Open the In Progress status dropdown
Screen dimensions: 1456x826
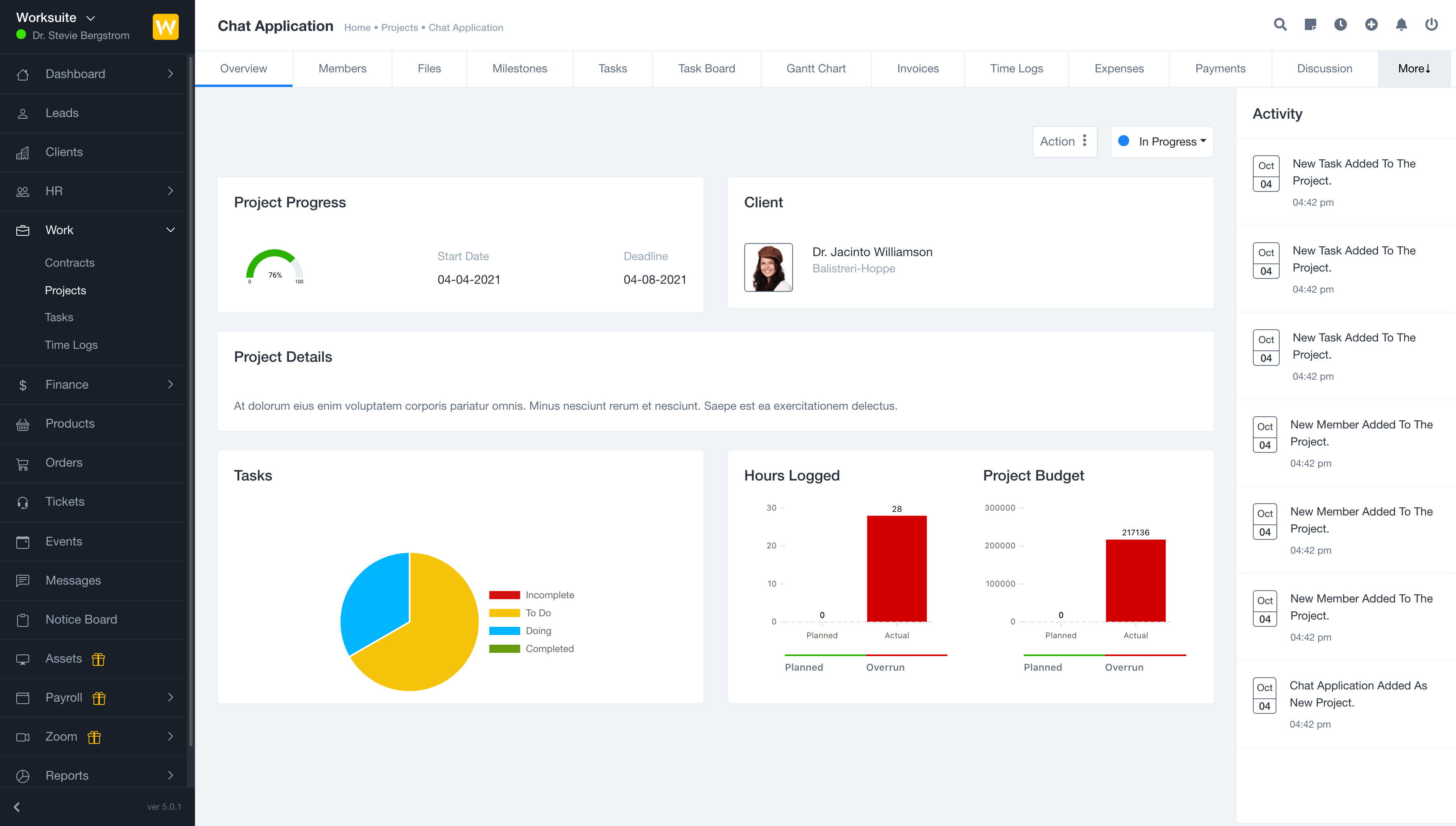tap(1162, 141)
